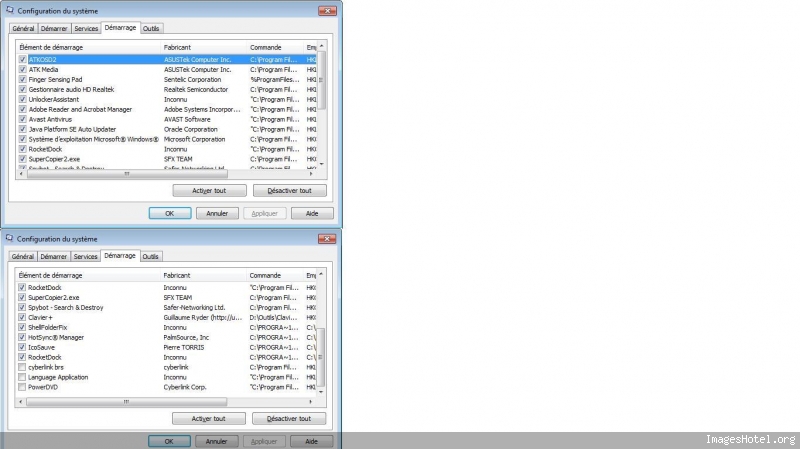Click horizontal scrollbar left arrow in lower window

[20, 402]
